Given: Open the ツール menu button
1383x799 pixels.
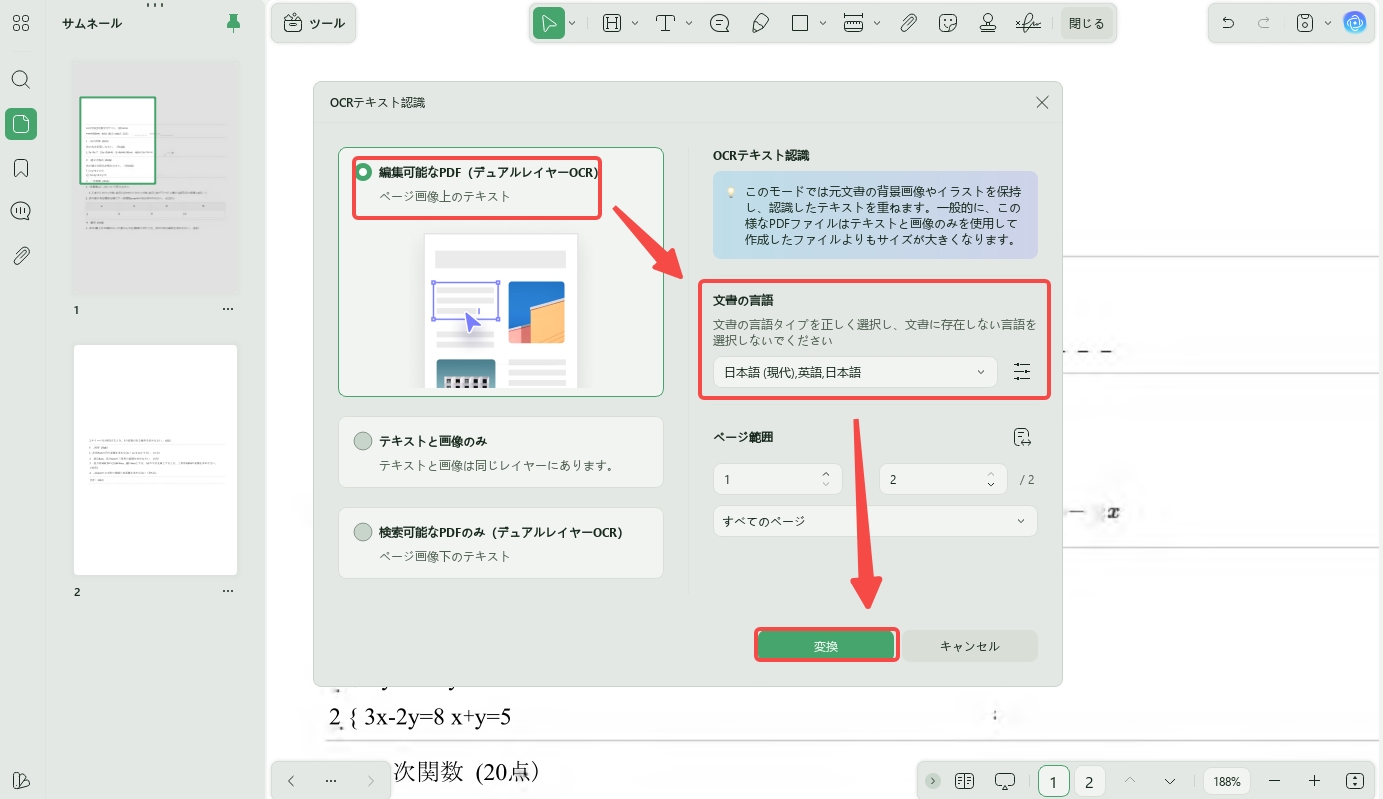Looking at the screenshot, I should [313, 23].
